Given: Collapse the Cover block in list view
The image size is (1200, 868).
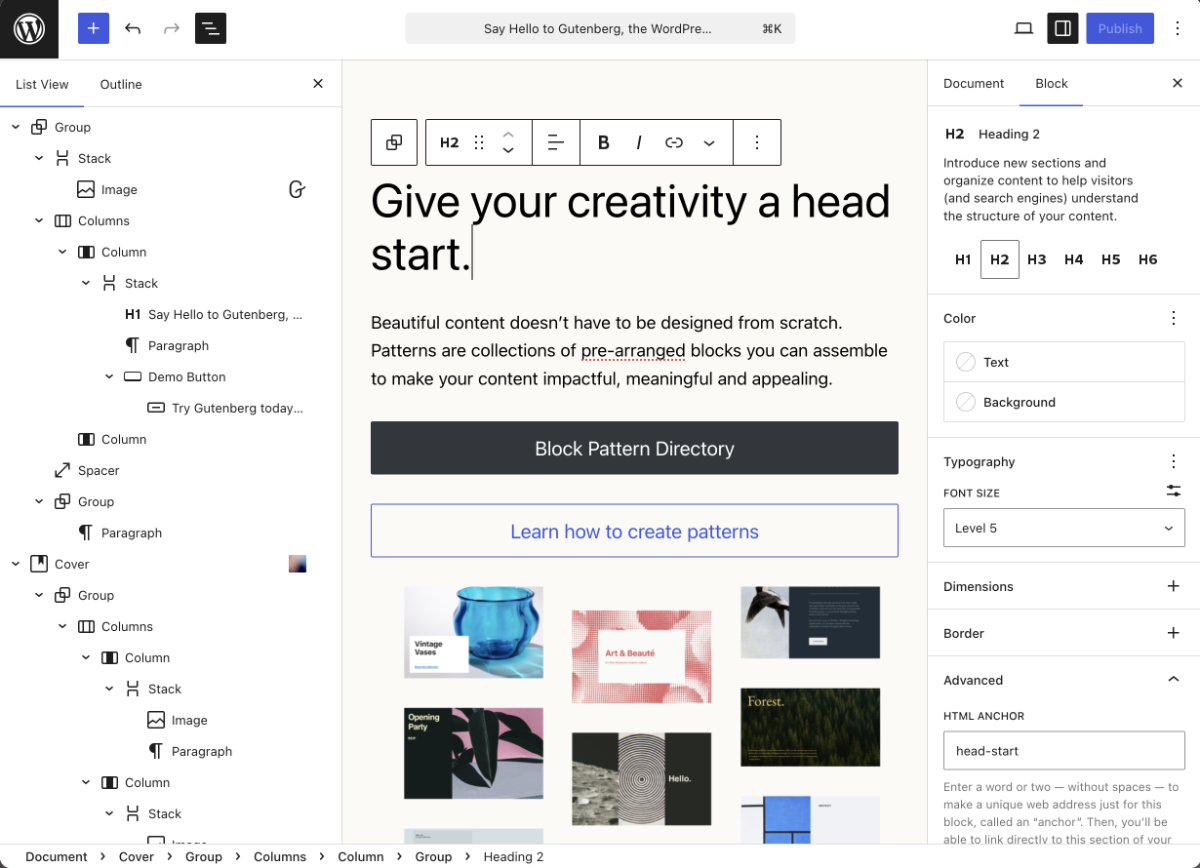Looking at the screenshot, I should 16,564.
